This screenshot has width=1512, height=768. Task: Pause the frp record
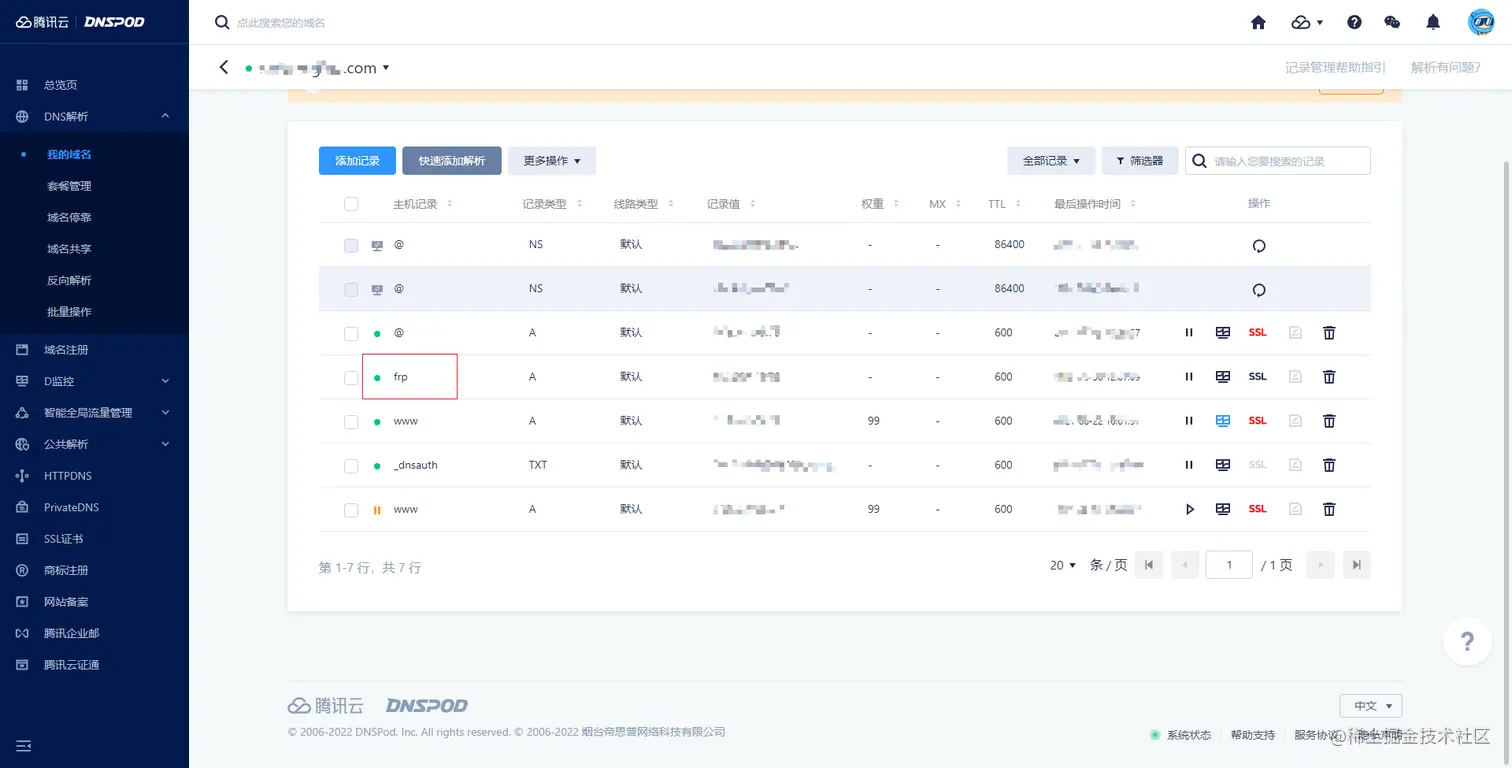[x=1189, y=377]
